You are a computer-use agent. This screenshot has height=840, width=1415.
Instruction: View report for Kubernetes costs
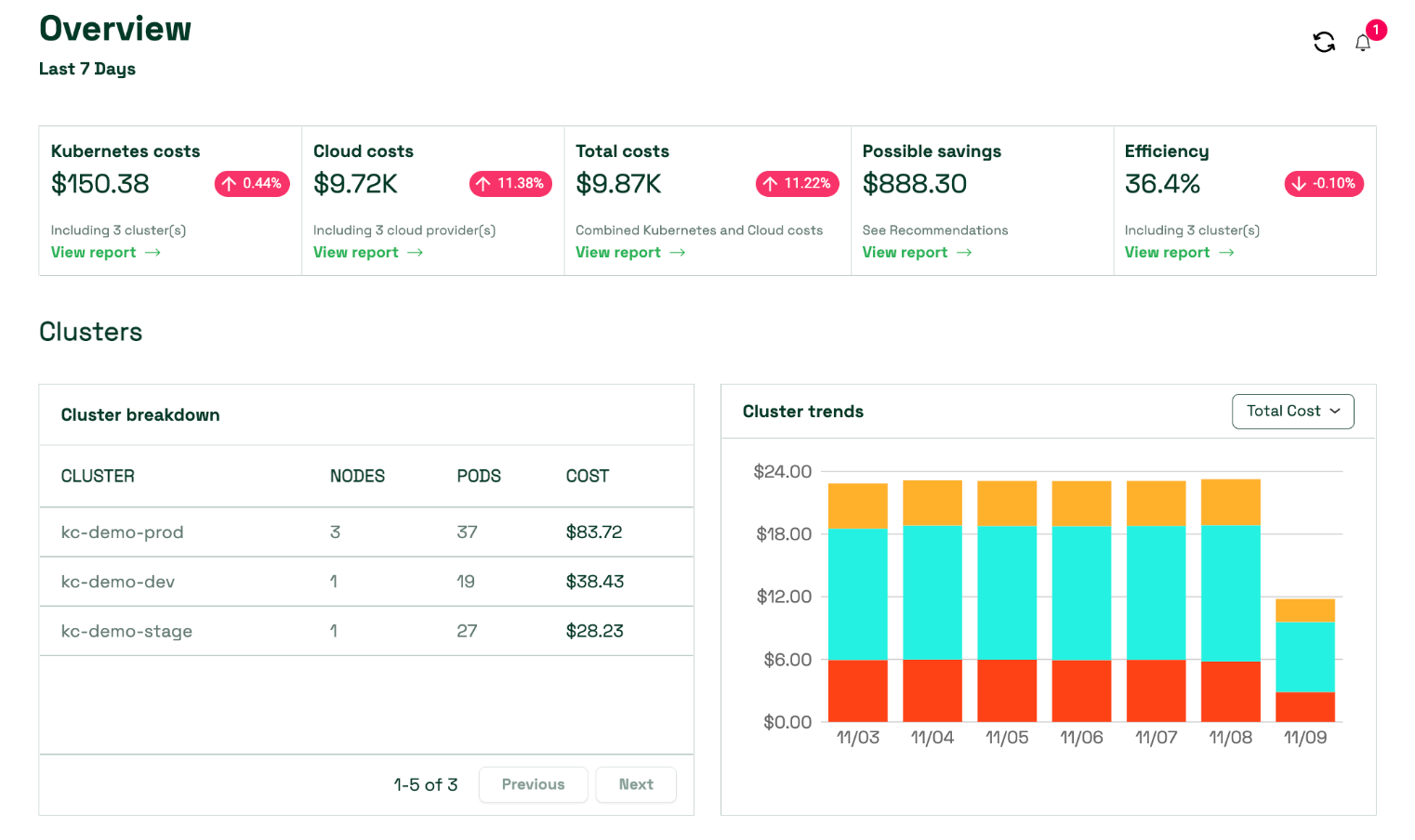(105, 253)
